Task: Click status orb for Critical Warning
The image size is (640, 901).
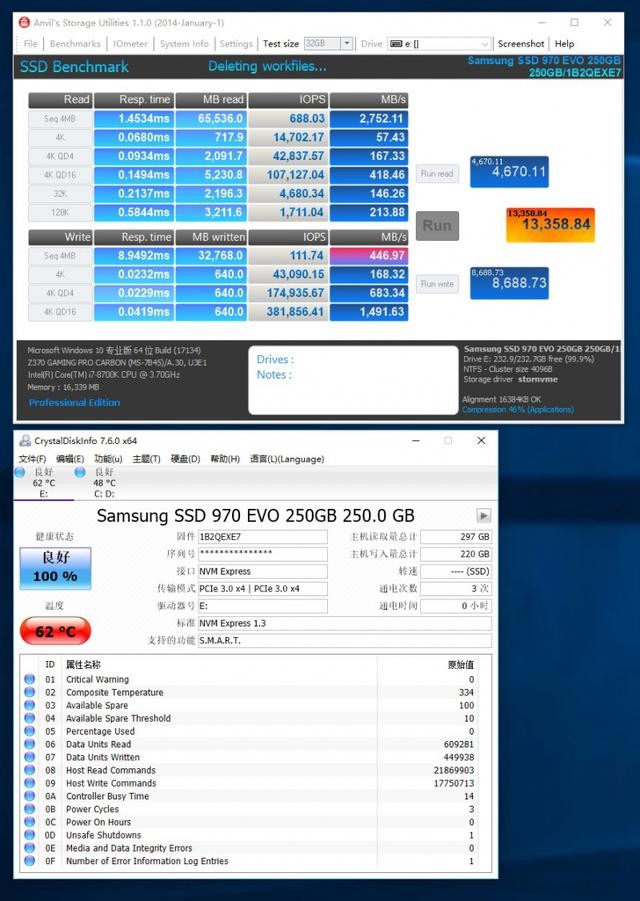Action: 29,679
